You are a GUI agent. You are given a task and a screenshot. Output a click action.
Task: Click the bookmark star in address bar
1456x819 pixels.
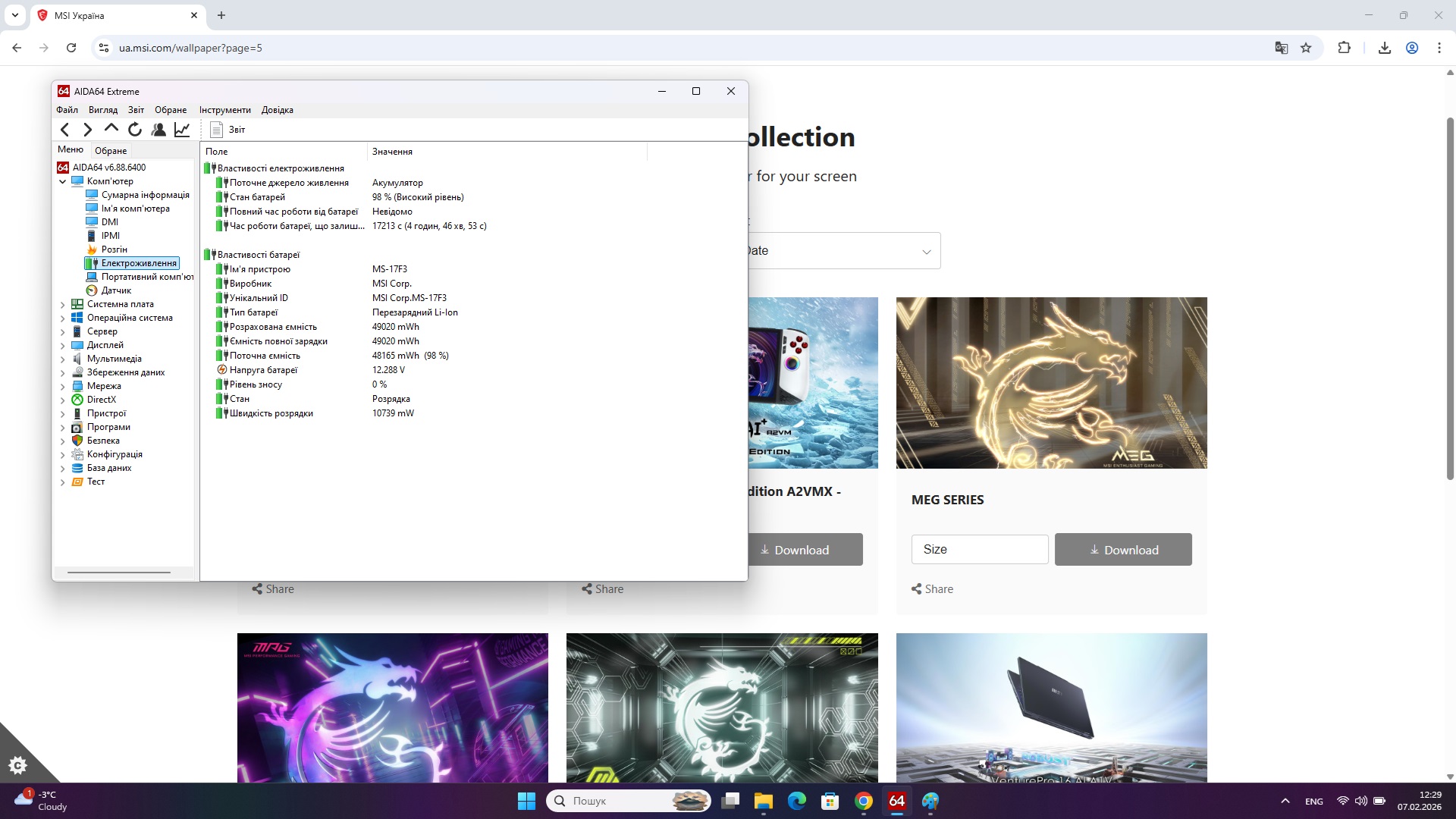tap(1306, 48)
